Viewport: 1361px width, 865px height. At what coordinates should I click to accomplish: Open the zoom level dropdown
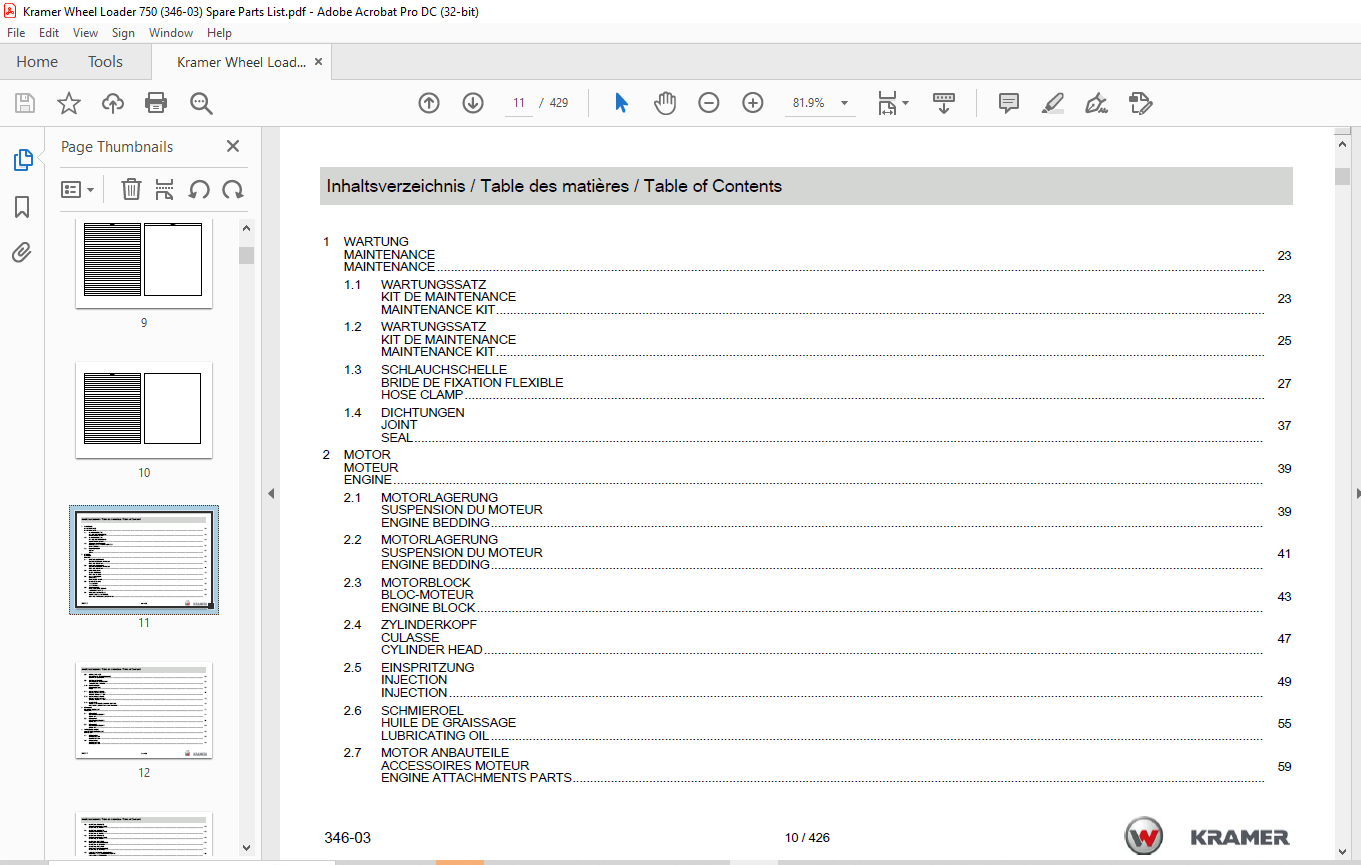pyautogui.click(x=843, y=103)
